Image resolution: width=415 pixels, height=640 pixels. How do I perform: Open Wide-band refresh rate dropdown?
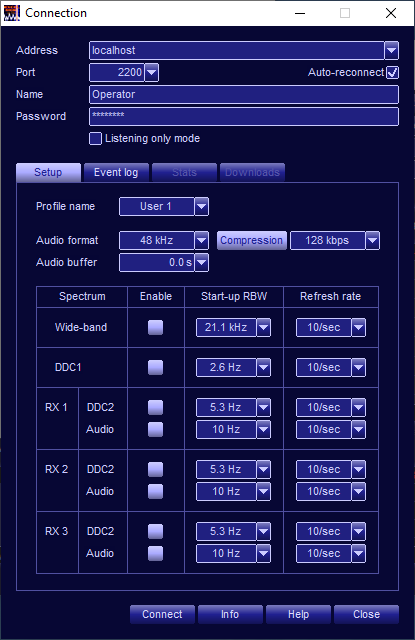pyautogui.click(x=359, y=327)
